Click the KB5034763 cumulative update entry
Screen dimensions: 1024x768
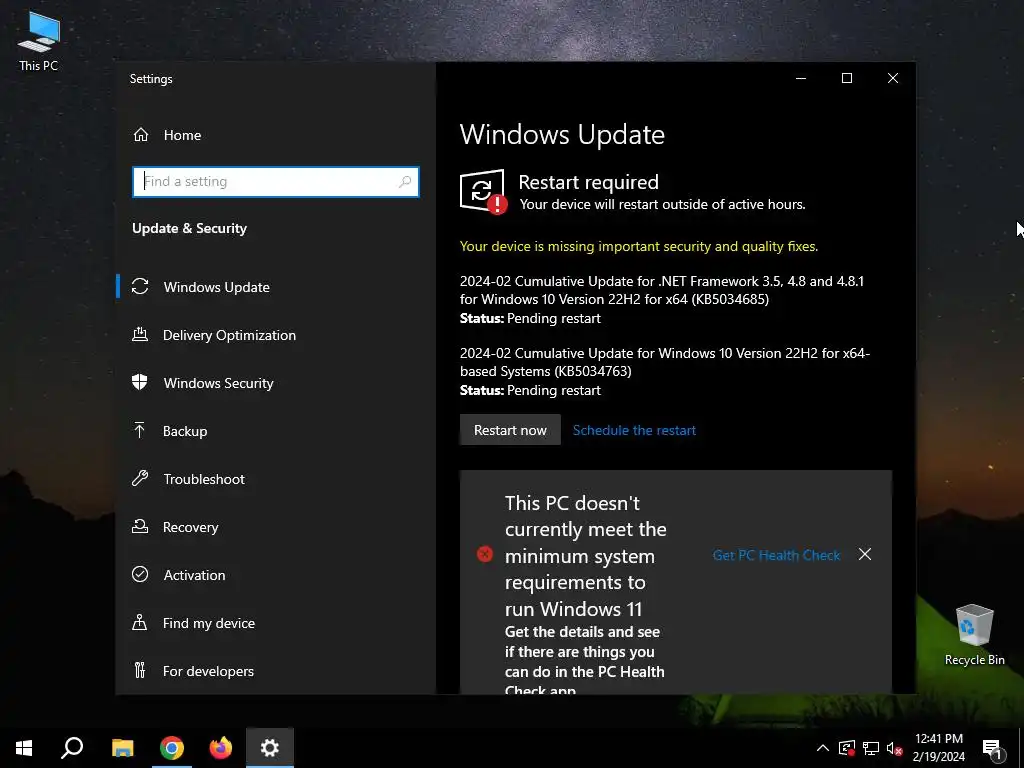click(x=665, y=371)
